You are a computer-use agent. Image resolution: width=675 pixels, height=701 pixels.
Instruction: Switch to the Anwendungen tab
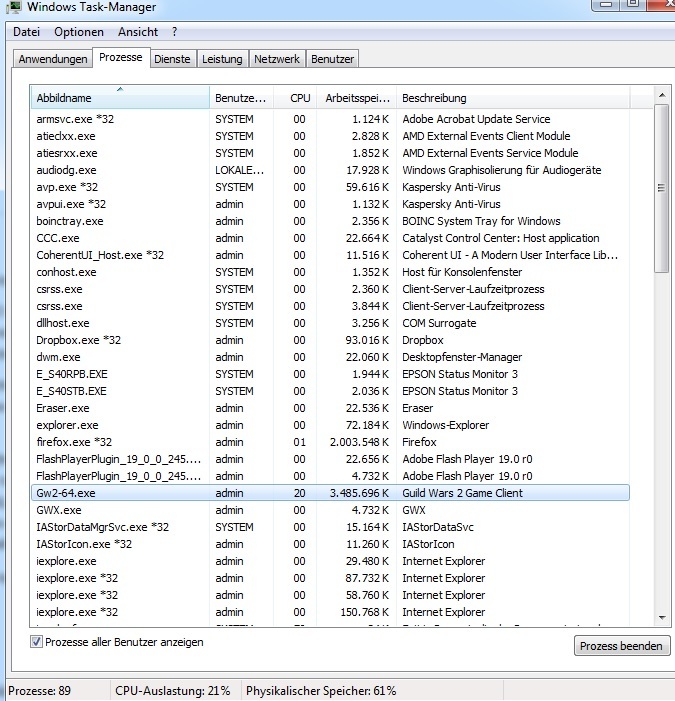click(53, 59)
